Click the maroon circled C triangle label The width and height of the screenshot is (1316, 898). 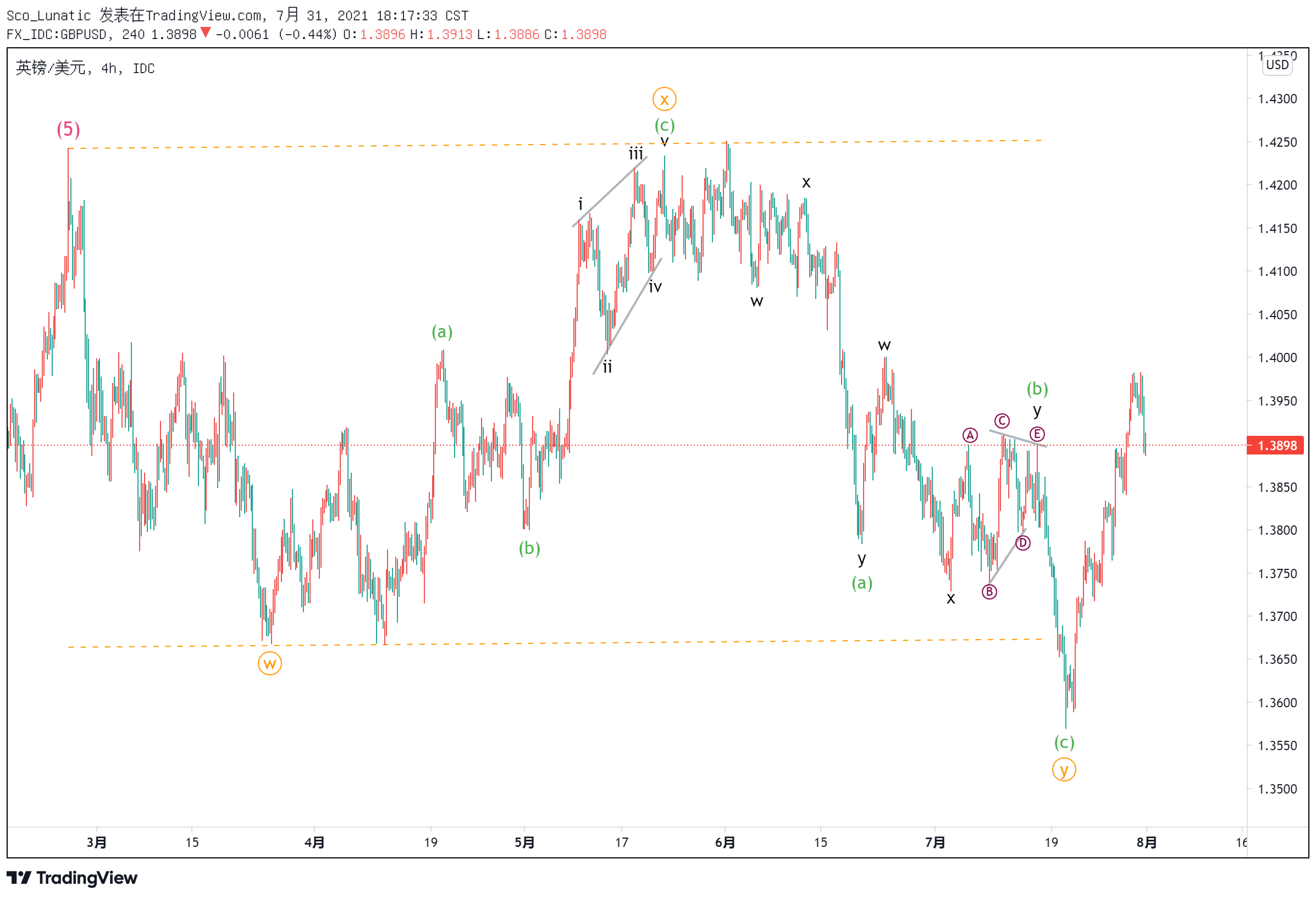pos(1002,420)
